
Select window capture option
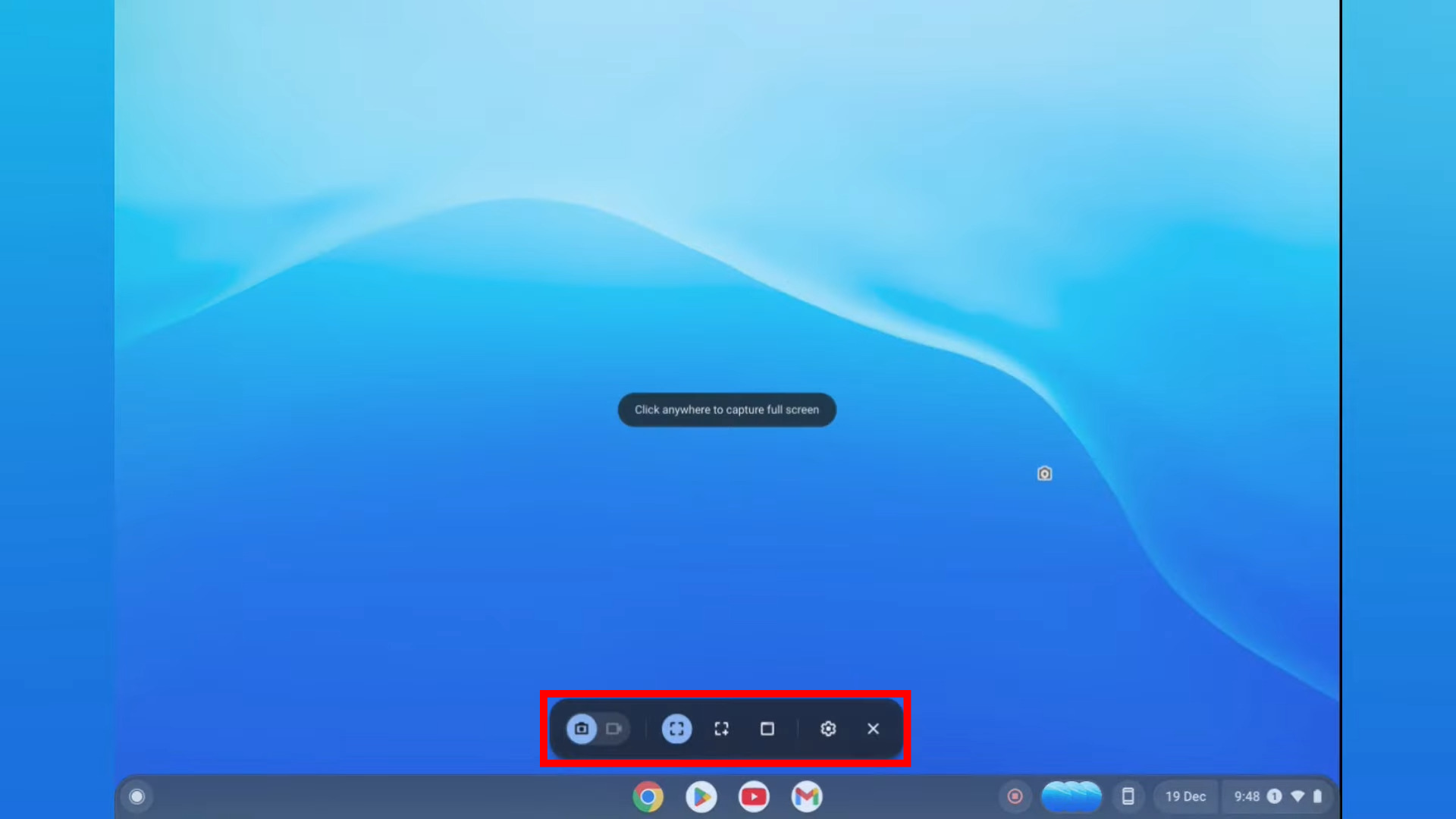[767, 729]
